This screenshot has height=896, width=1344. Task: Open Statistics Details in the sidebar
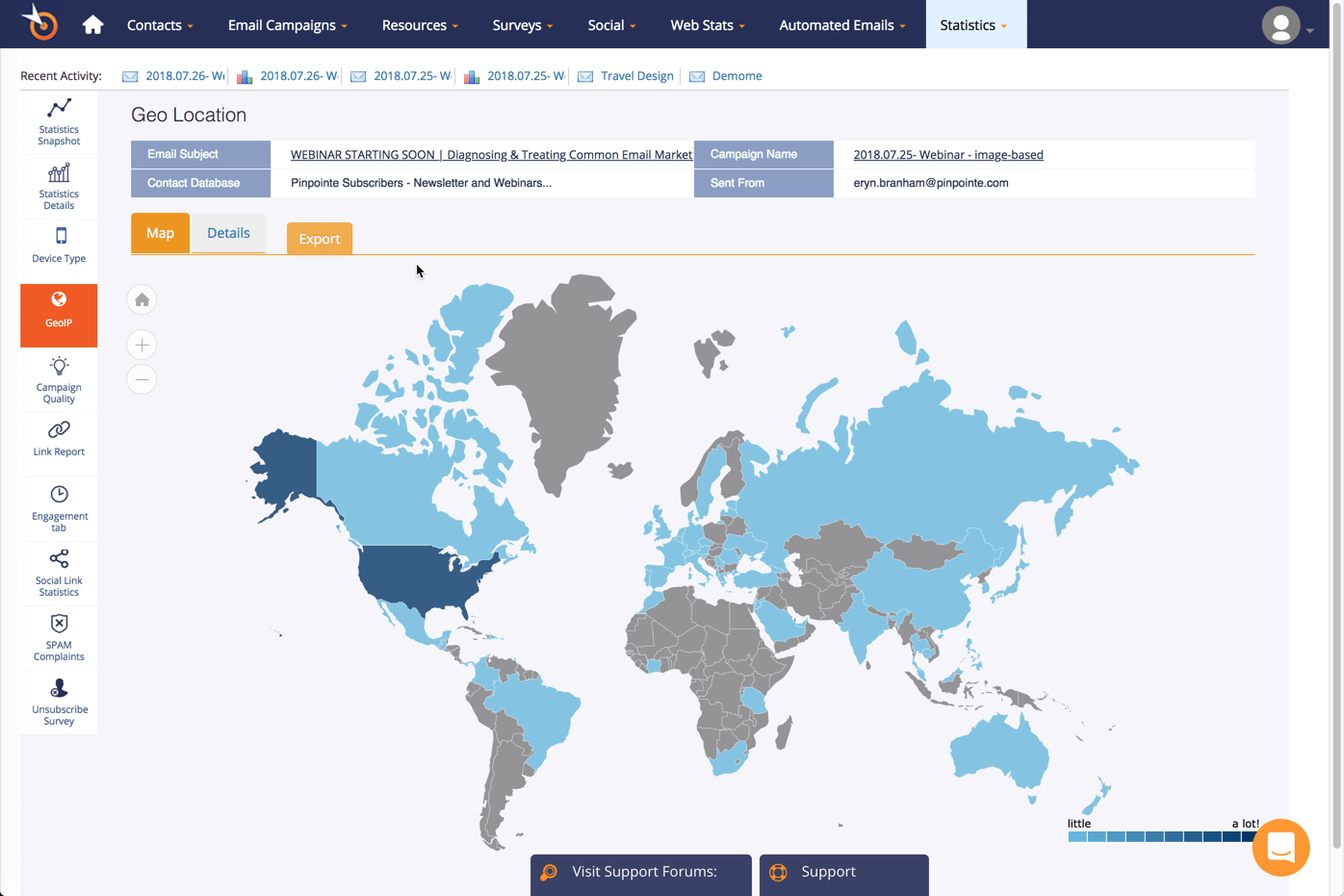coord(59,173)
